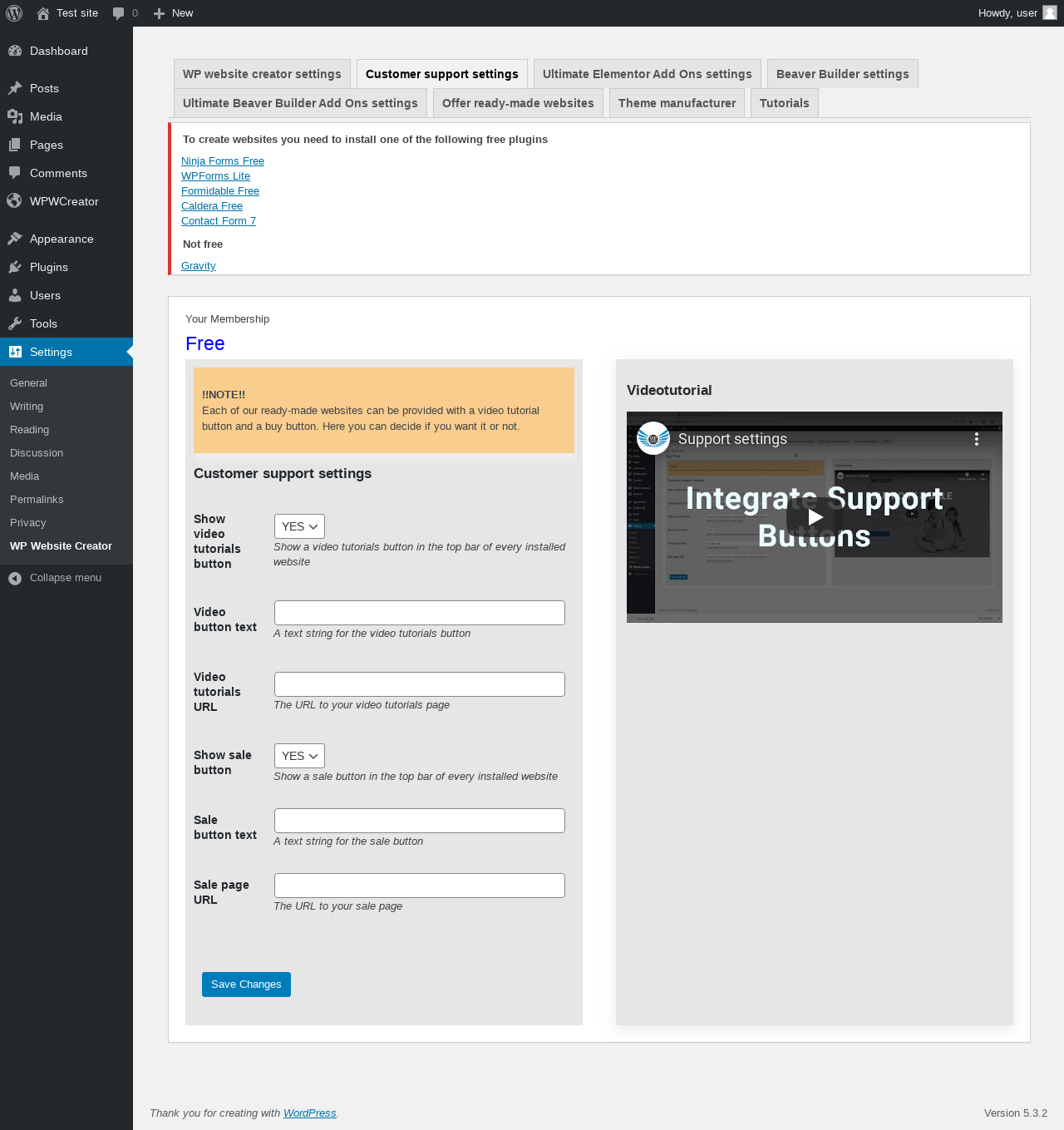Click the Appearance paintbrush icon
The width and height of the screenshot is (1064, 1130).
[x=15, y=239]
